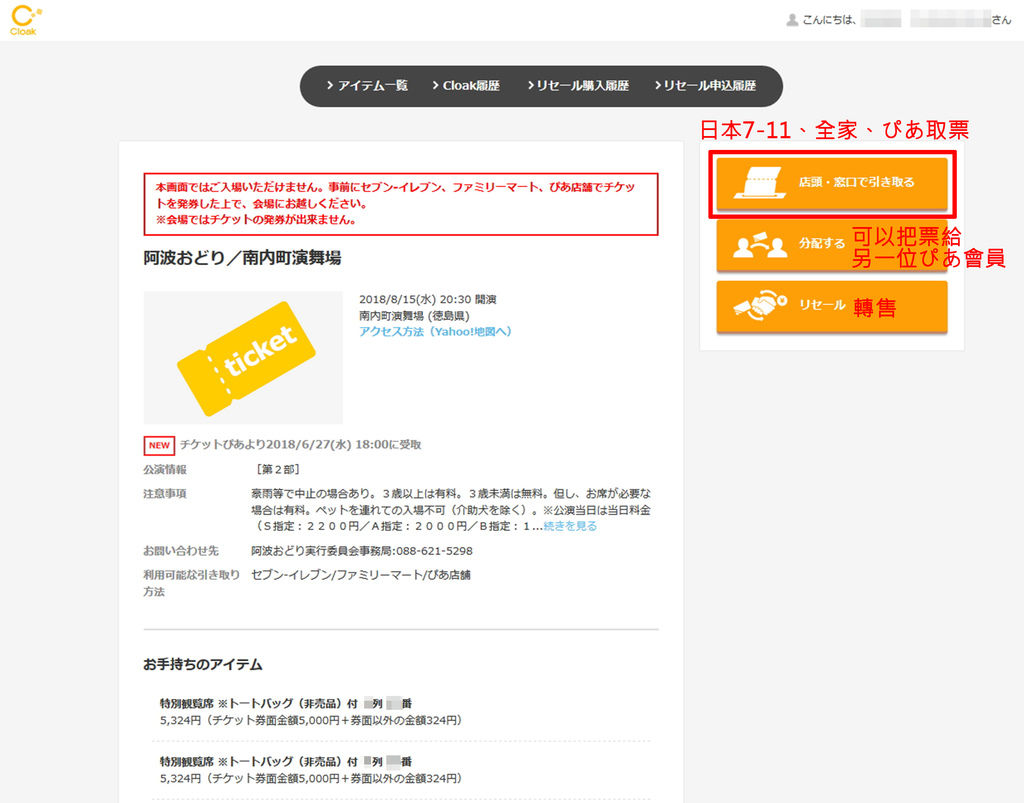
Task: Click the text セブン-イレブン/ファミリーマート/ぴあ店舗
Action: click(x=361, y=575)
